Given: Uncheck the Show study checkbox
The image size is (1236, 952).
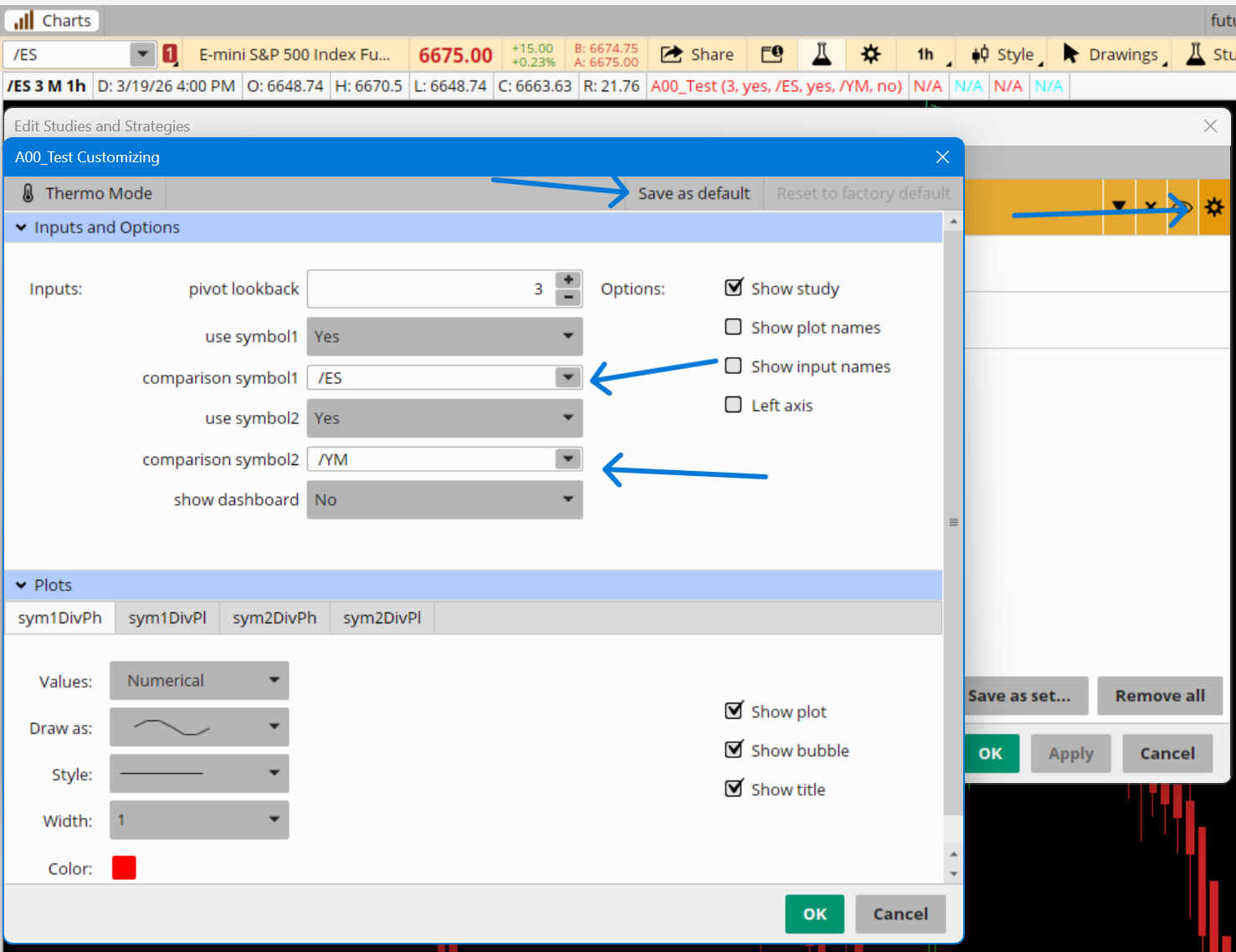Looking at the screenshot, I should (734, 288).
